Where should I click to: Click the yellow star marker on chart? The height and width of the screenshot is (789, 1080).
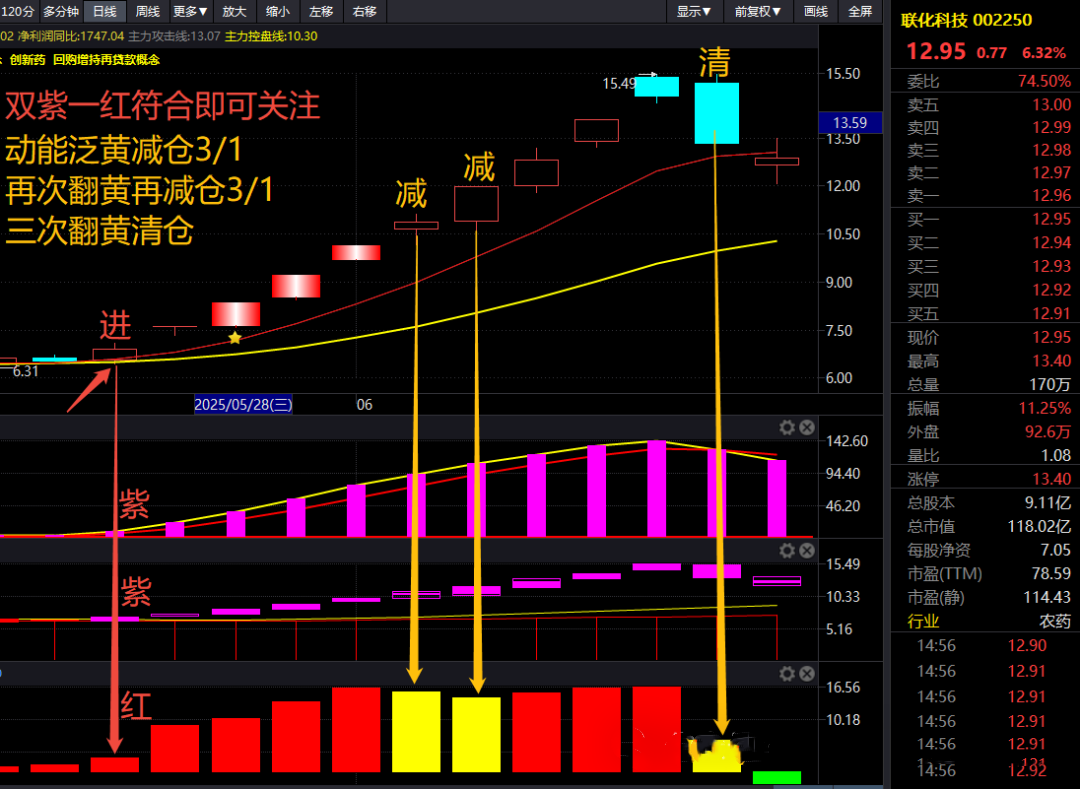pos(235,338)
